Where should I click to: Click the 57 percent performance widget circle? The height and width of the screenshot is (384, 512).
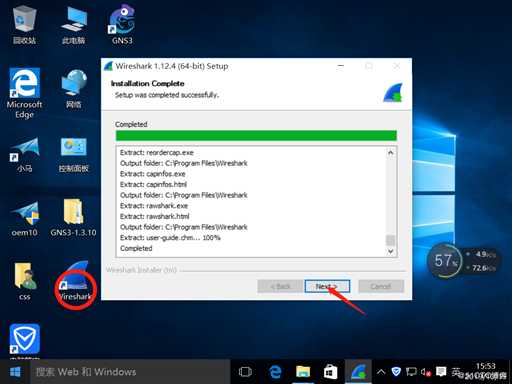pyautogui.click(x=445, y=261)
